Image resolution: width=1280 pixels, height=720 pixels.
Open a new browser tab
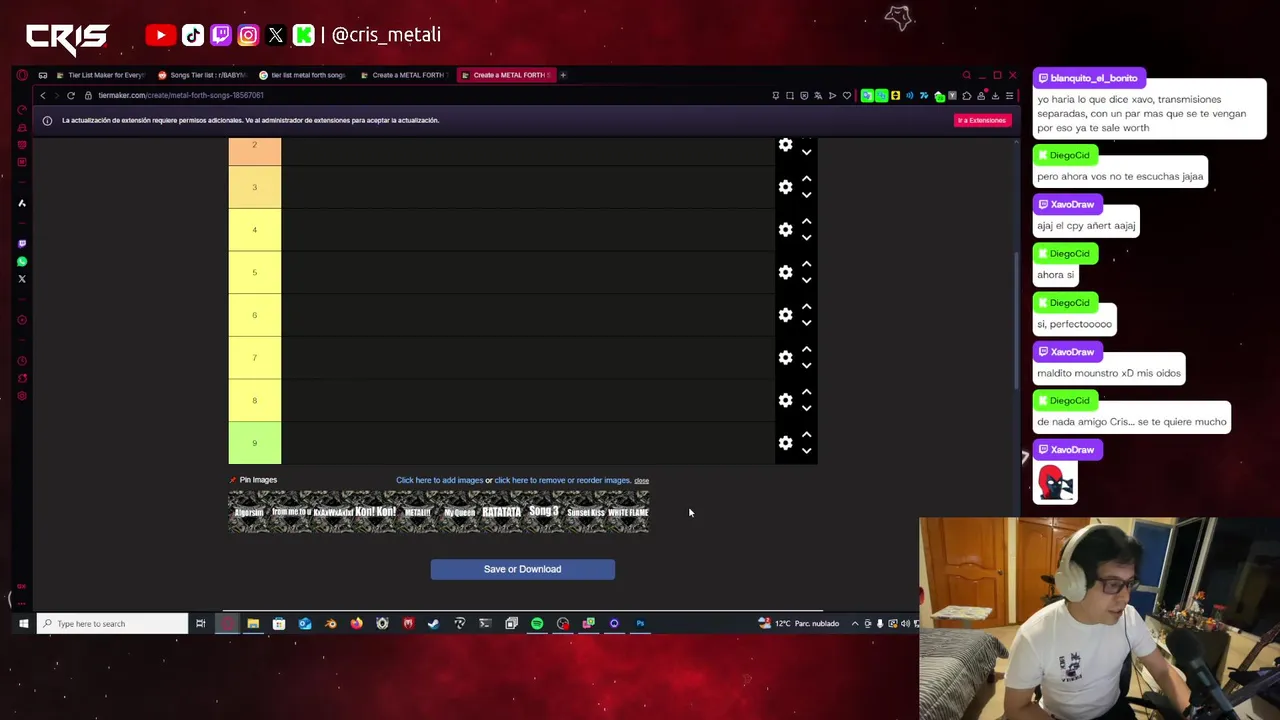click(563, 75)
